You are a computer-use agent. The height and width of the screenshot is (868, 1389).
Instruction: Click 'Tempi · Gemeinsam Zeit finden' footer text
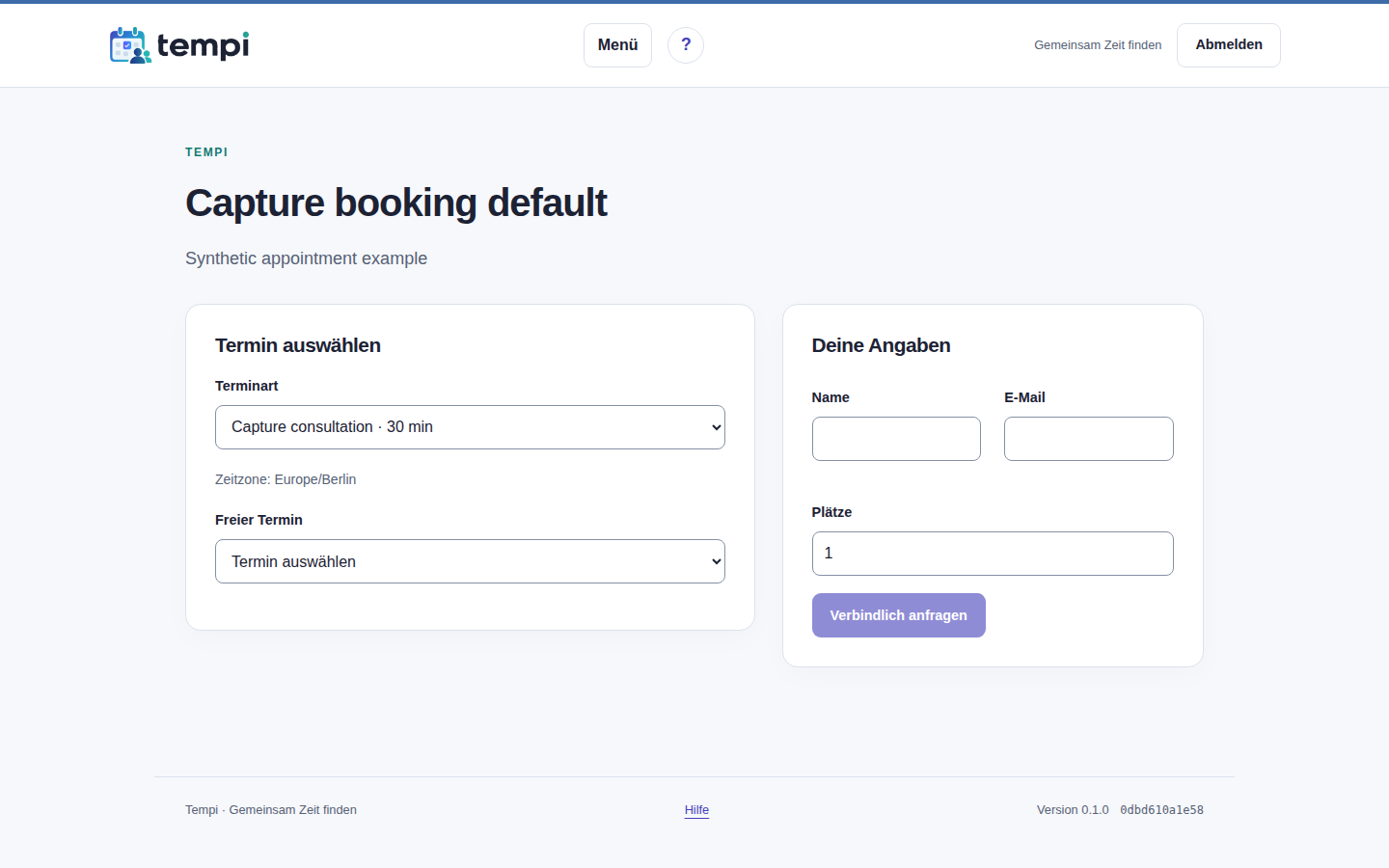pos(271,810)
